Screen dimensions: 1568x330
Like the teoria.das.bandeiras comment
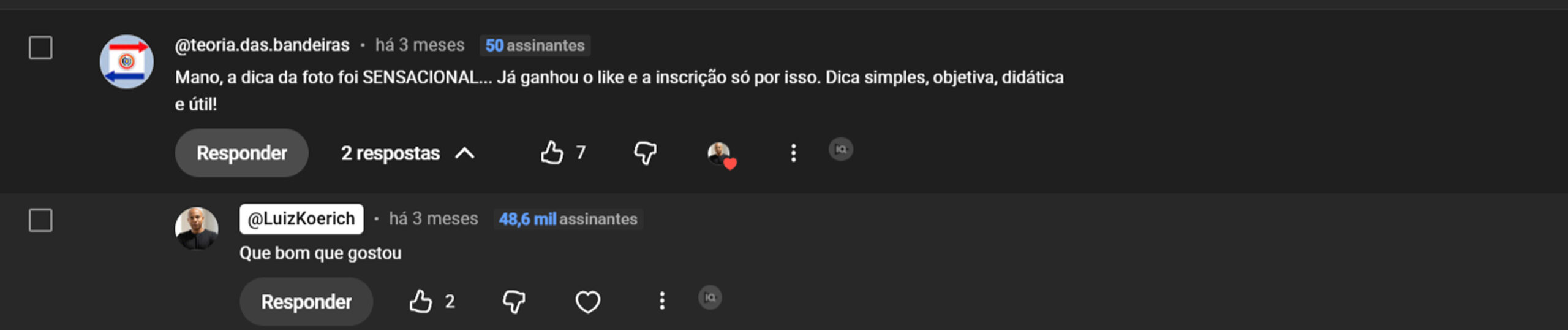click(x=552, y=153)
